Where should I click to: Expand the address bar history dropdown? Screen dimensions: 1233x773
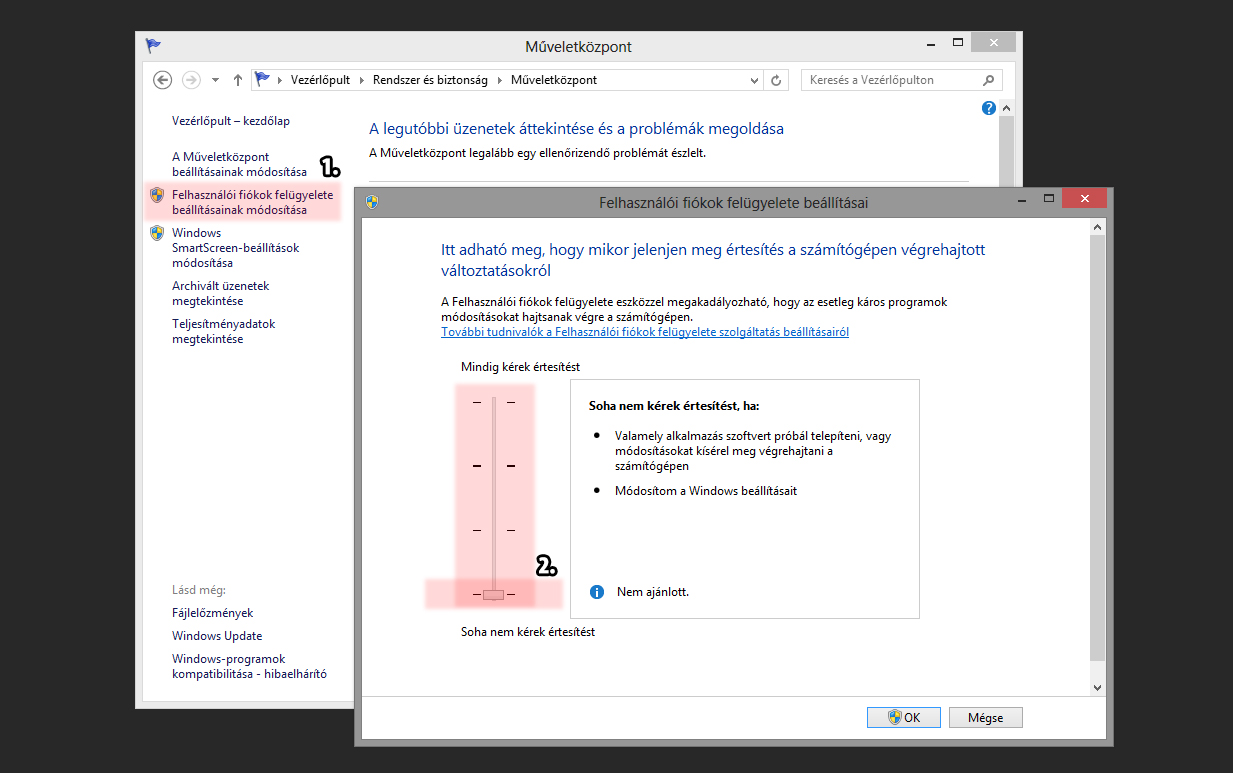coord(754,80)
